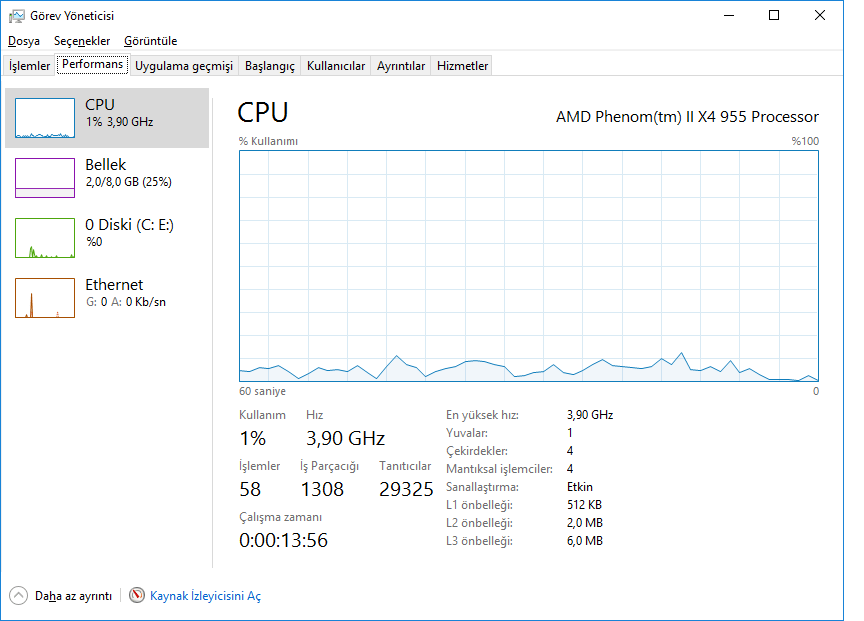Click the large CPU usage graph
Viewport: 864px width, 621px height.
[x=529, y=265]
